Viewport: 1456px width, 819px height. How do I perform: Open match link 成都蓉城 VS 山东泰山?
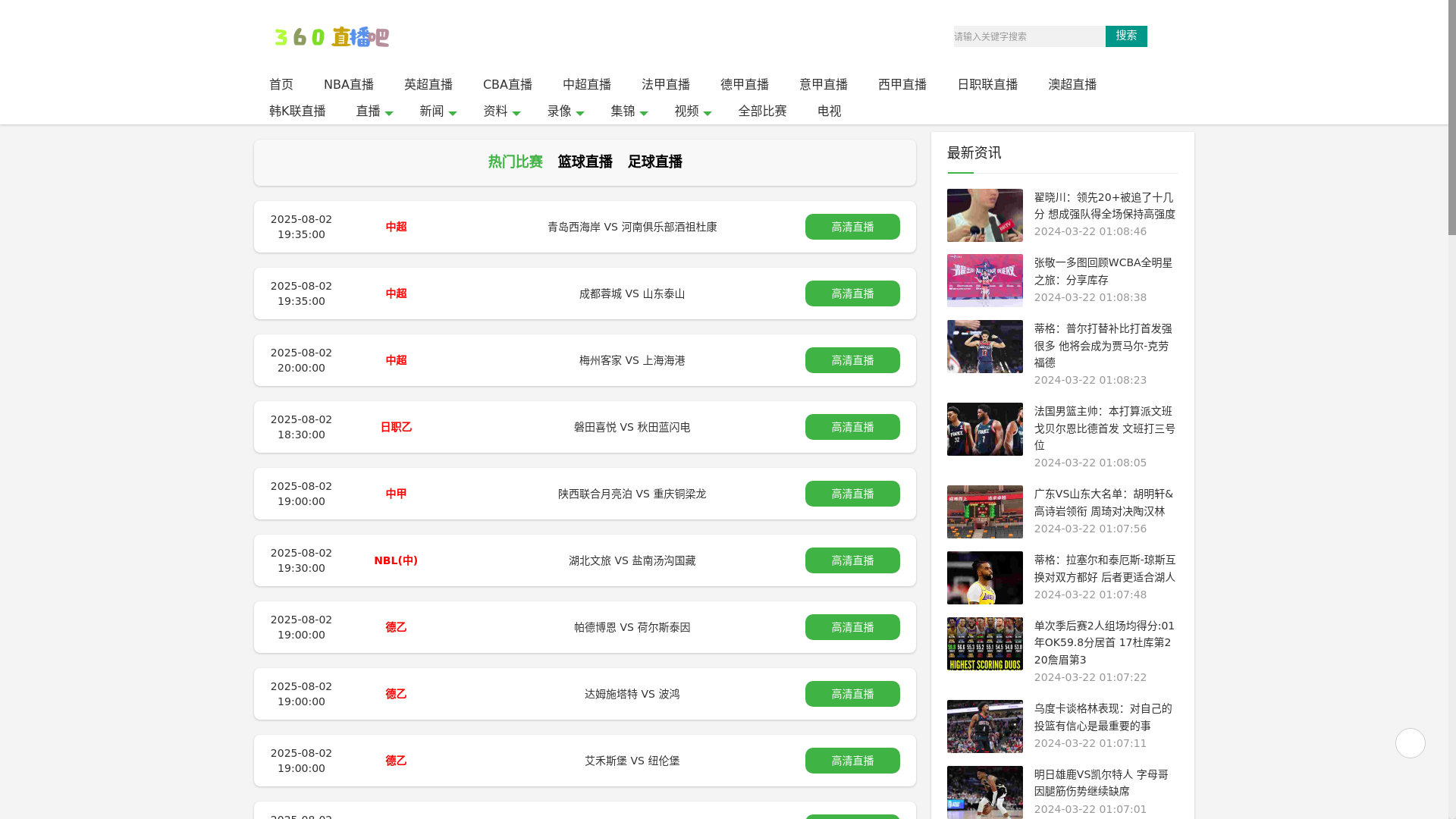click(x=632, y=293)
